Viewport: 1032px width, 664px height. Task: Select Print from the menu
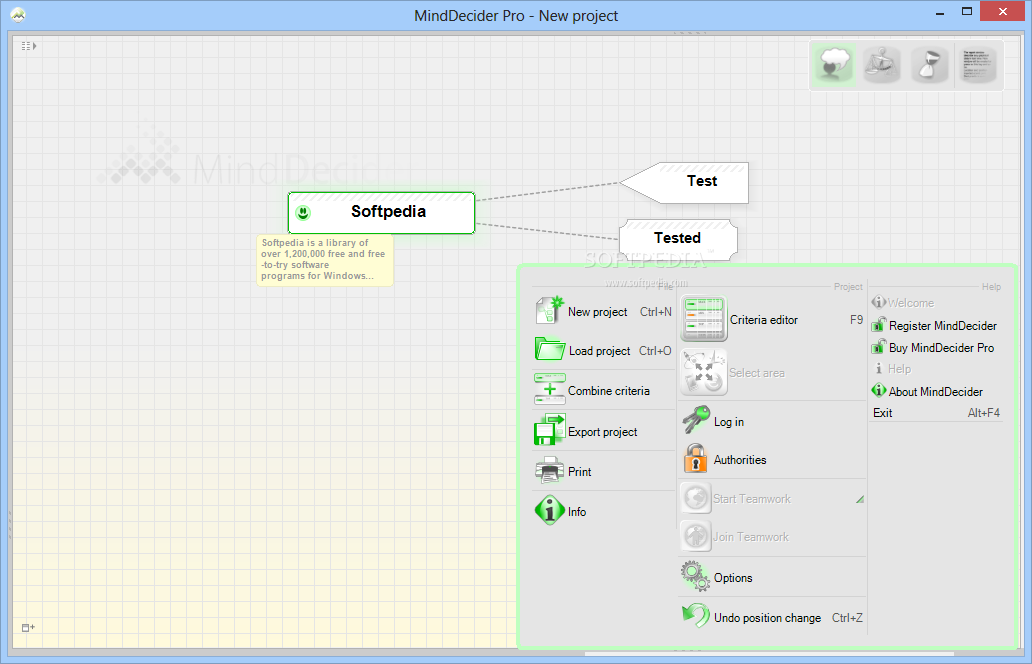tap(603, 471)
